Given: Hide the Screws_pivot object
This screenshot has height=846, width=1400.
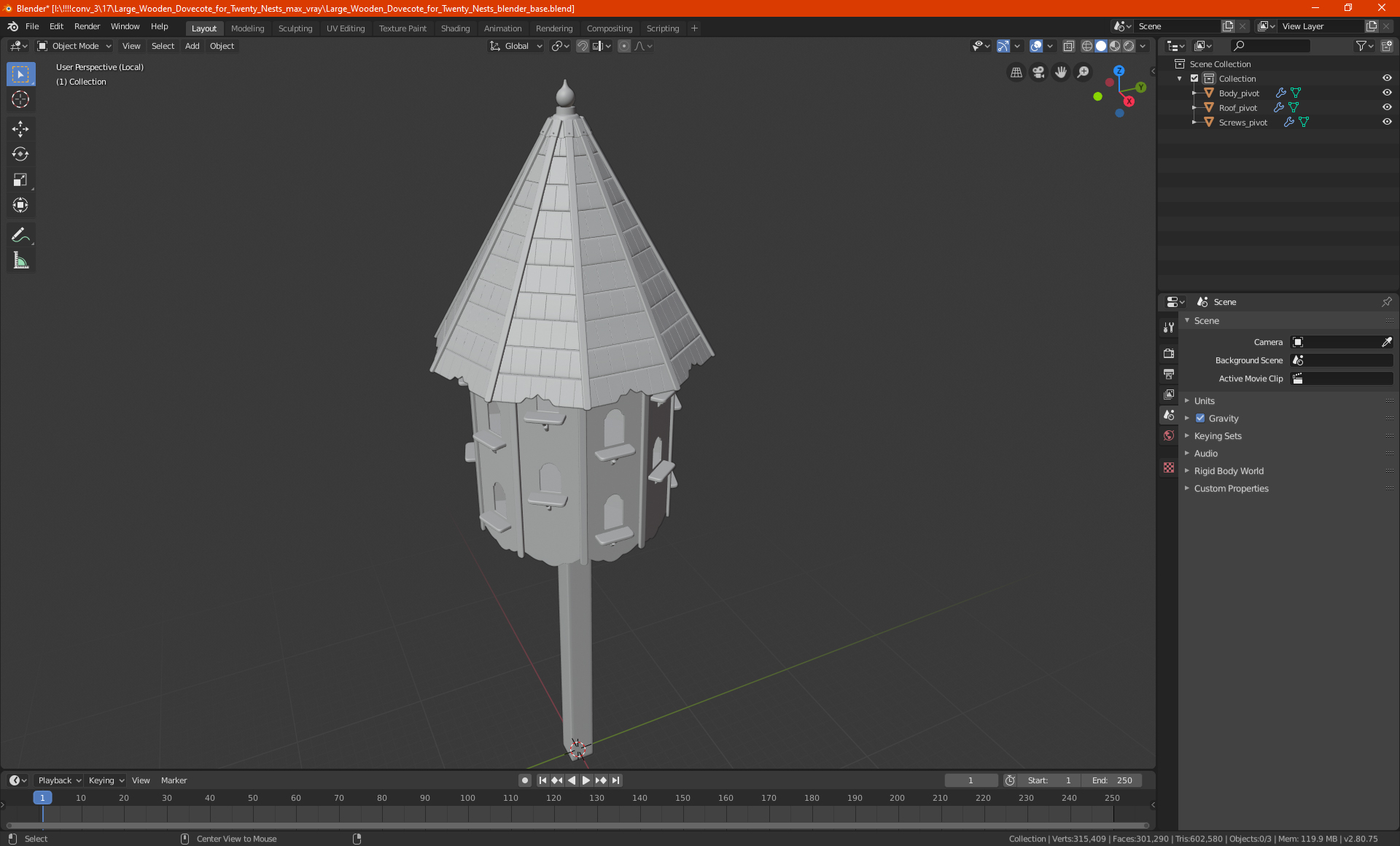Looking at the screenshot, I should click(1387, 123).
